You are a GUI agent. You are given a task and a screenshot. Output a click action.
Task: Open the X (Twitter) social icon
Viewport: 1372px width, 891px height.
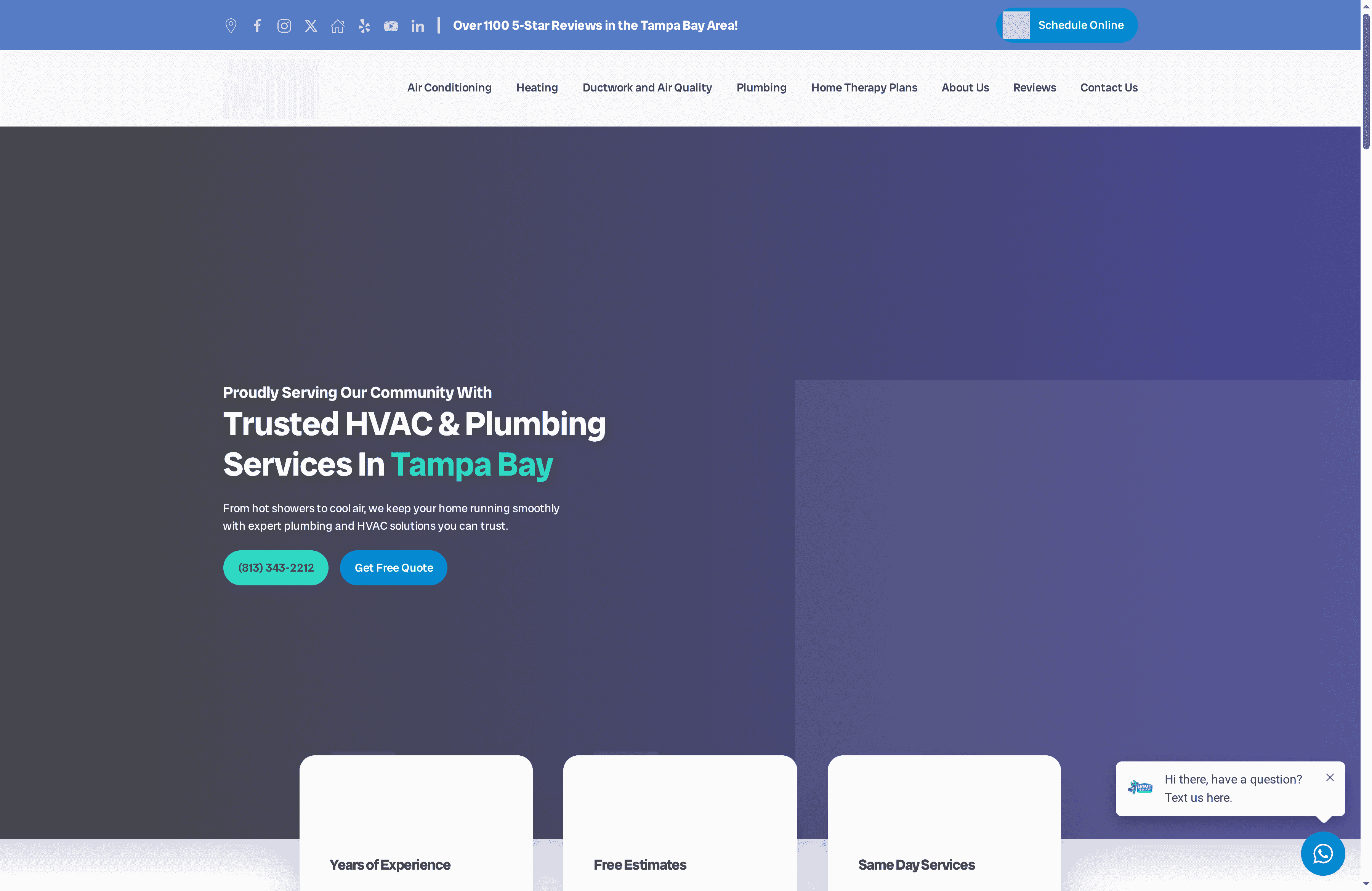tap(311, 26)
